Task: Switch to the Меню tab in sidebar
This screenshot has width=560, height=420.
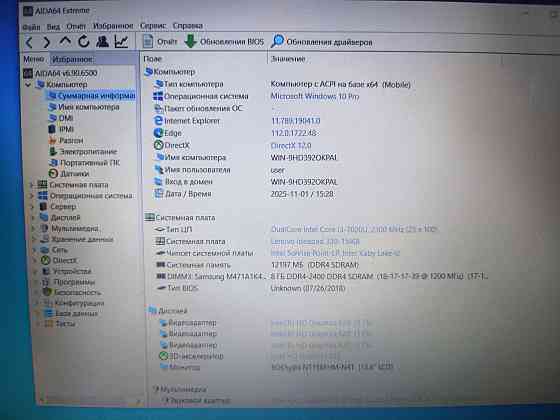Action: pyautogui.click(x=34, y=59)
